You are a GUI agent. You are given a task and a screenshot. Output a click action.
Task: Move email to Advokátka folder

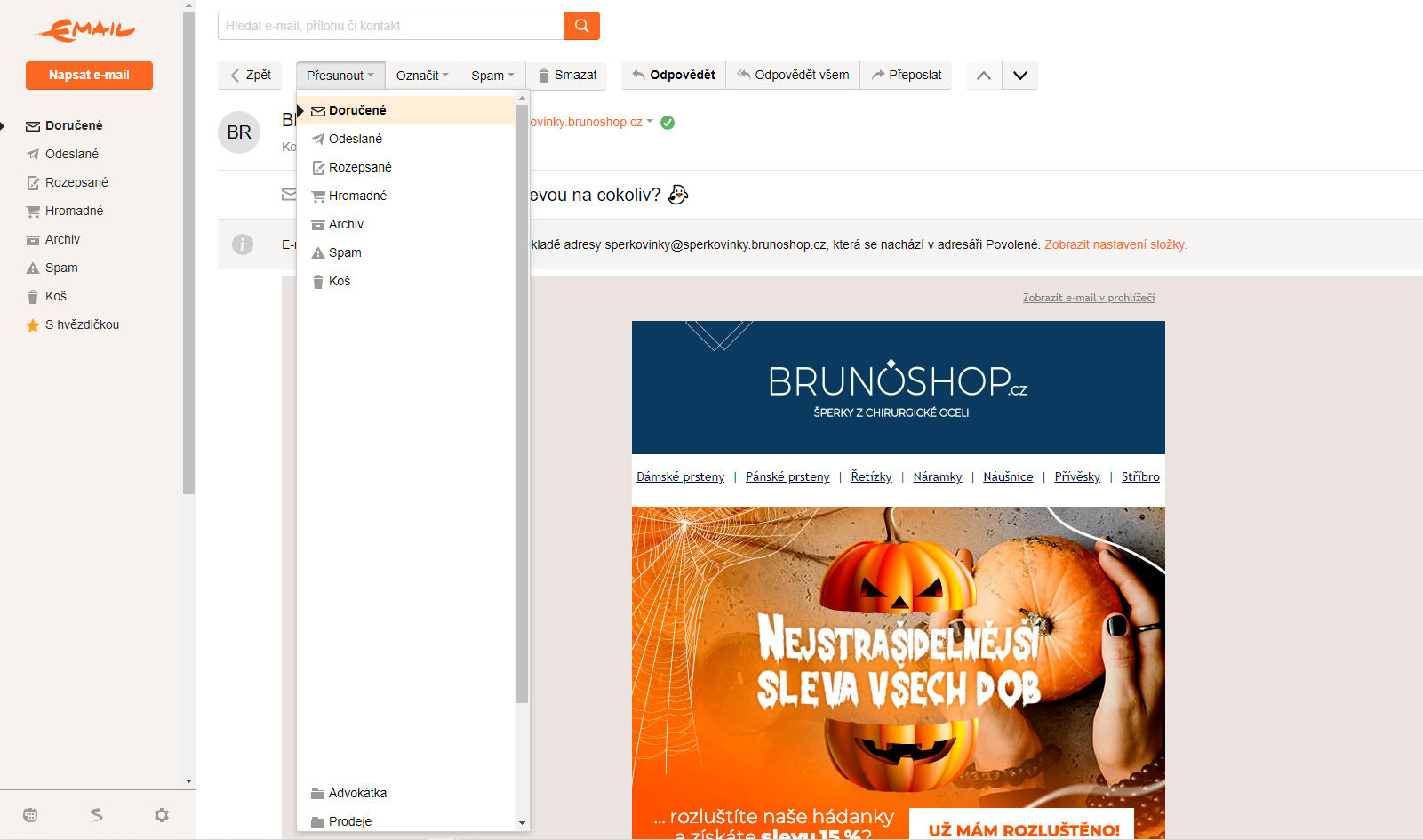coord(405,793)
